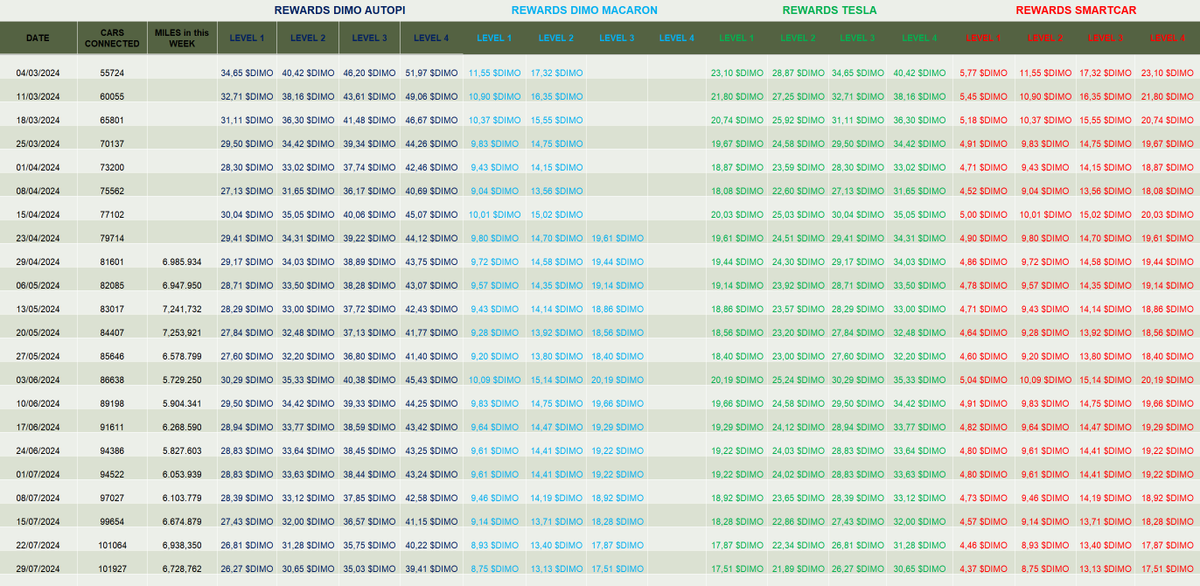Viewport: 1200px width, 586px height.
Task: Select the date cell 29/07/2024
Action: click(37, 568)
